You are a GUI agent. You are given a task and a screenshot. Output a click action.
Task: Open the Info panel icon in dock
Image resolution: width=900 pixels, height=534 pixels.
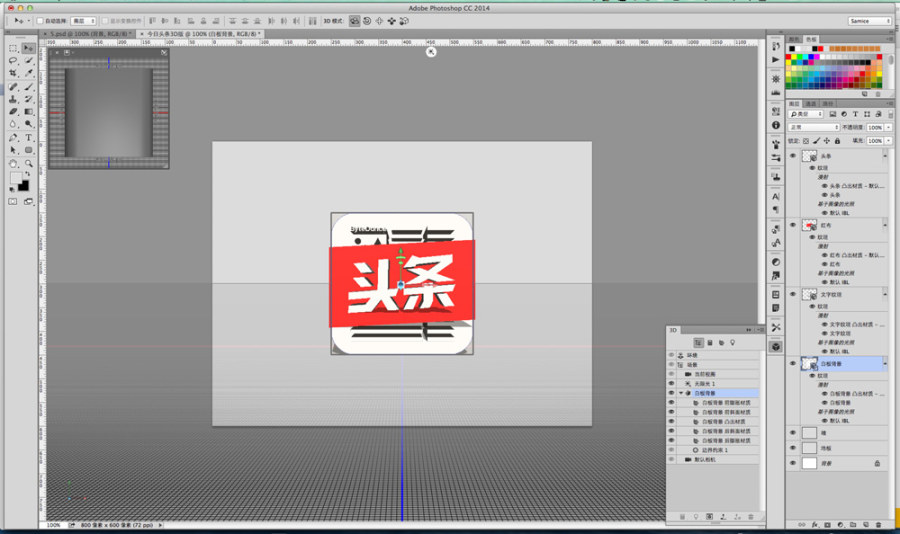[776, 125]
